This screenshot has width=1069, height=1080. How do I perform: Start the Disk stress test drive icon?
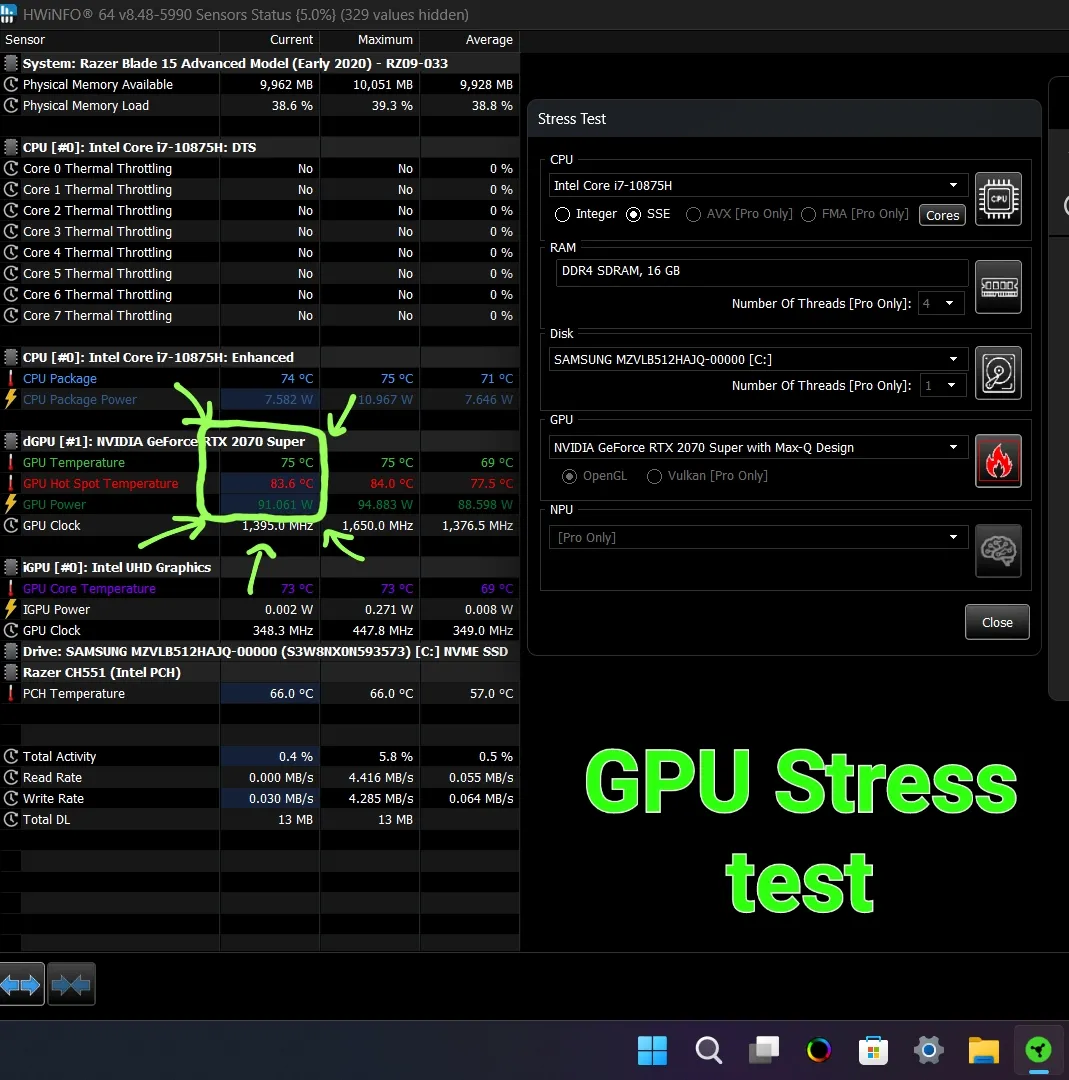pos(998,373)
